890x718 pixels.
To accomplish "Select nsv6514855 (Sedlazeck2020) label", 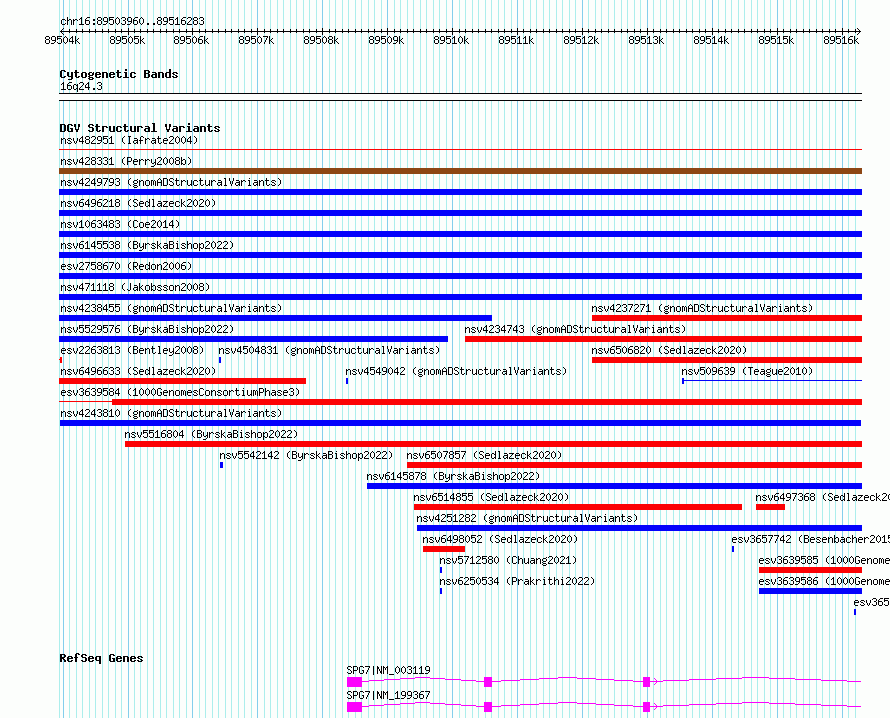I will coord(491,497).
